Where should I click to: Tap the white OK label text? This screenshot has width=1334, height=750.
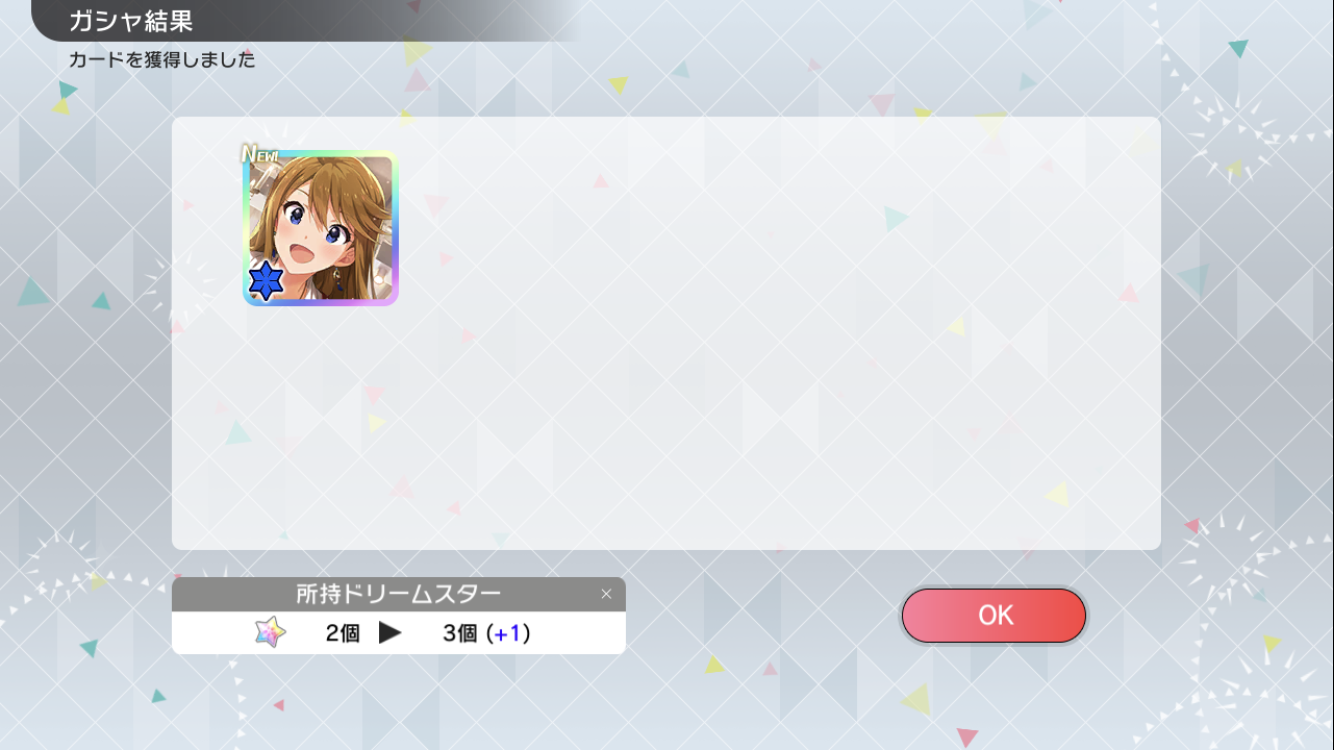[x=995, y=615]
